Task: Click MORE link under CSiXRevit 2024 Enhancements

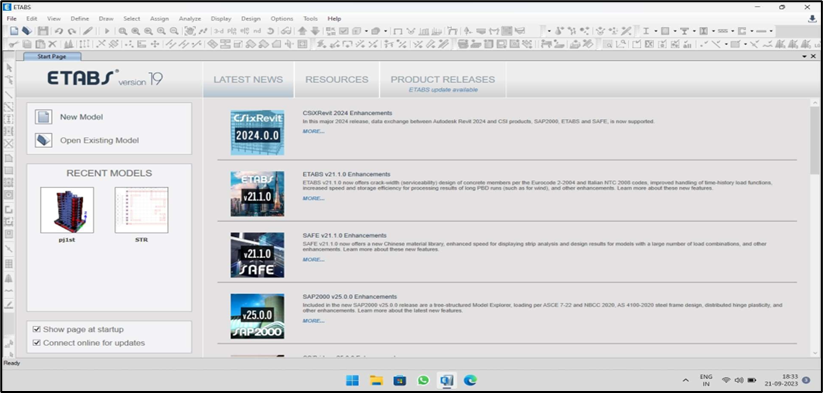Action: [x=313, y=132]
